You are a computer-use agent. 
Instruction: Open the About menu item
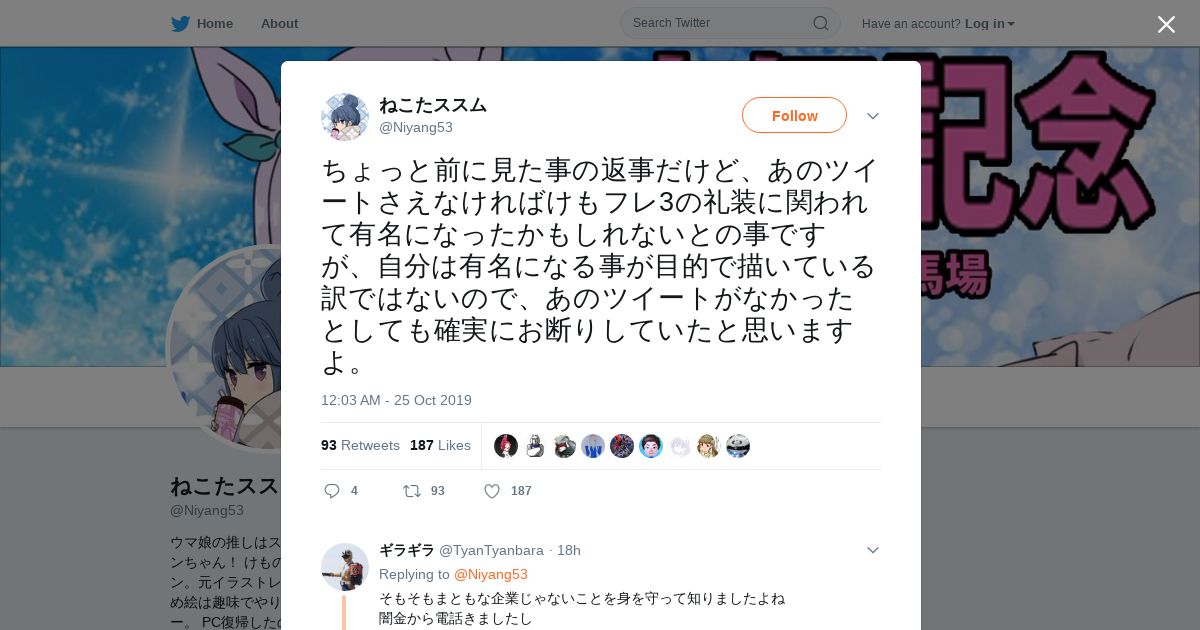tap(279, 23)
